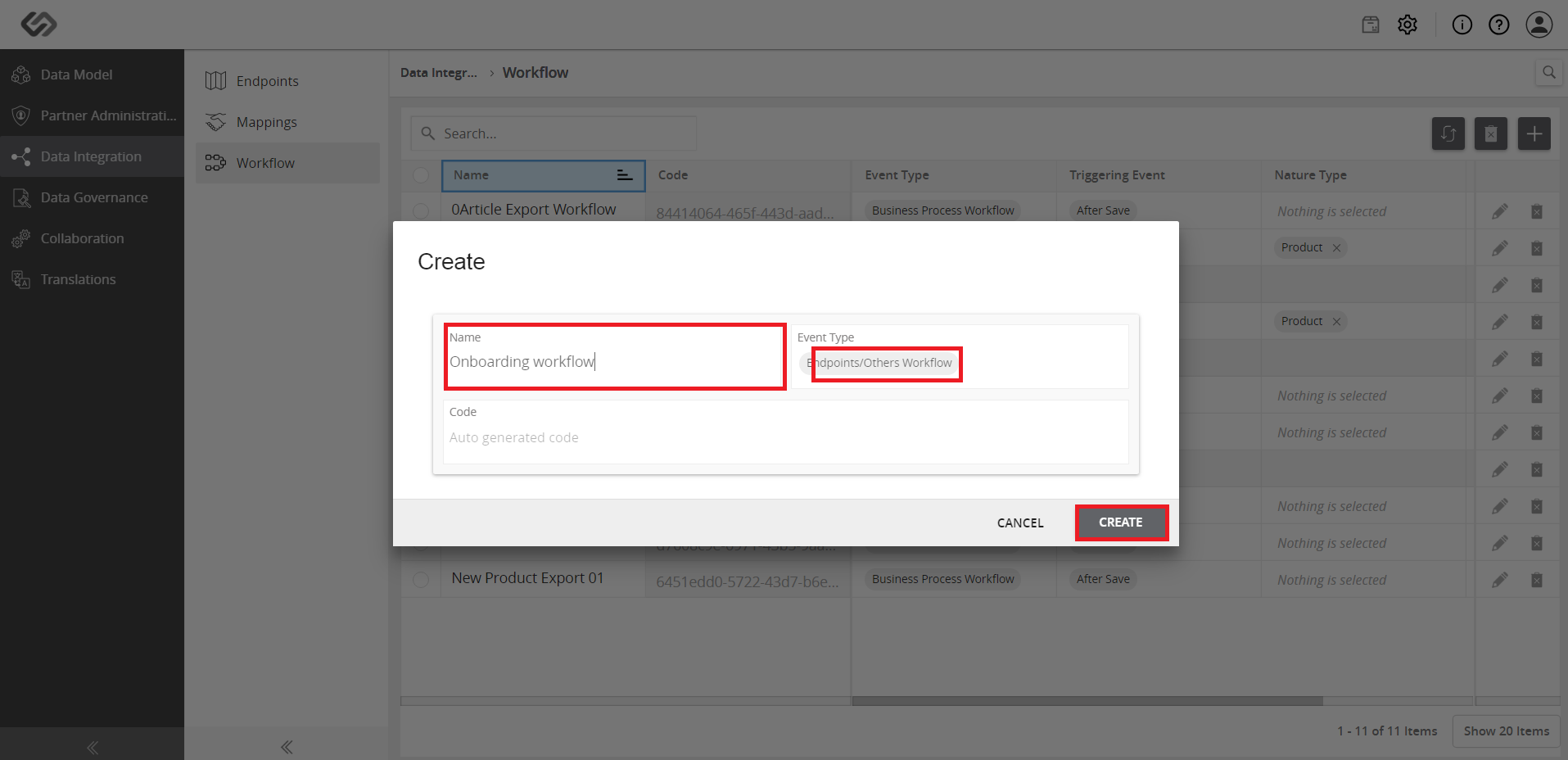
Task: Edit the 0Article Export Workflow row pencil
Action: click(x=1499, y=211)
